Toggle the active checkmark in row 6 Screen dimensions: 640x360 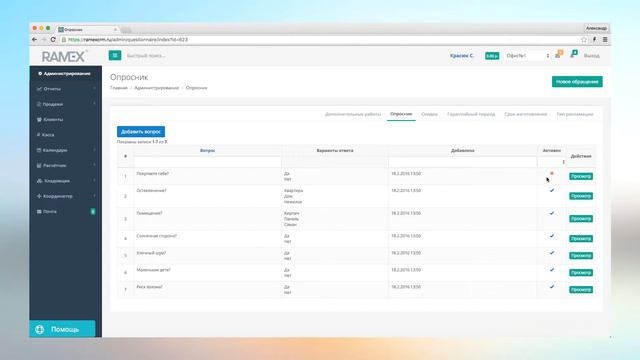[x=551, y=270]
